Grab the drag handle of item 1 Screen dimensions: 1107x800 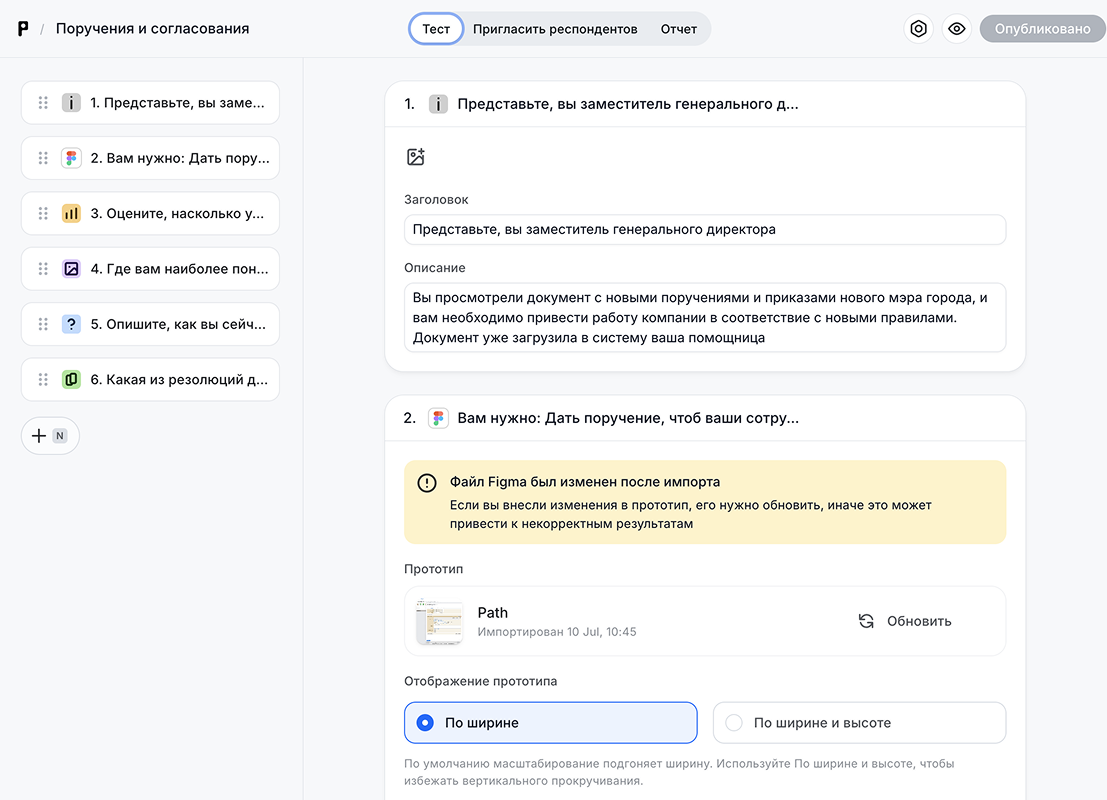pos(43,103)
